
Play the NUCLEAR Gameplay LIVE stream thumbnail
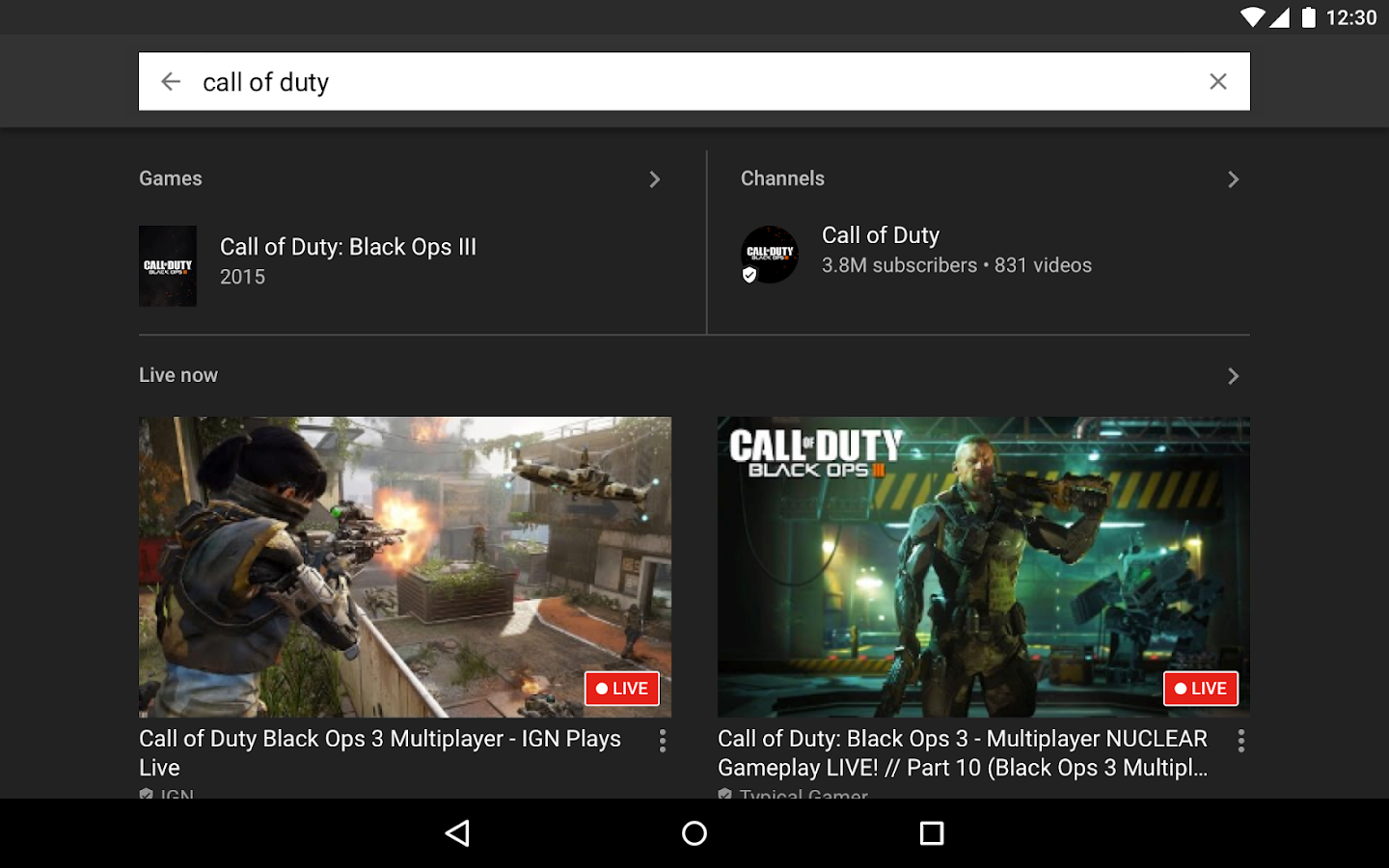click(984, 567)
